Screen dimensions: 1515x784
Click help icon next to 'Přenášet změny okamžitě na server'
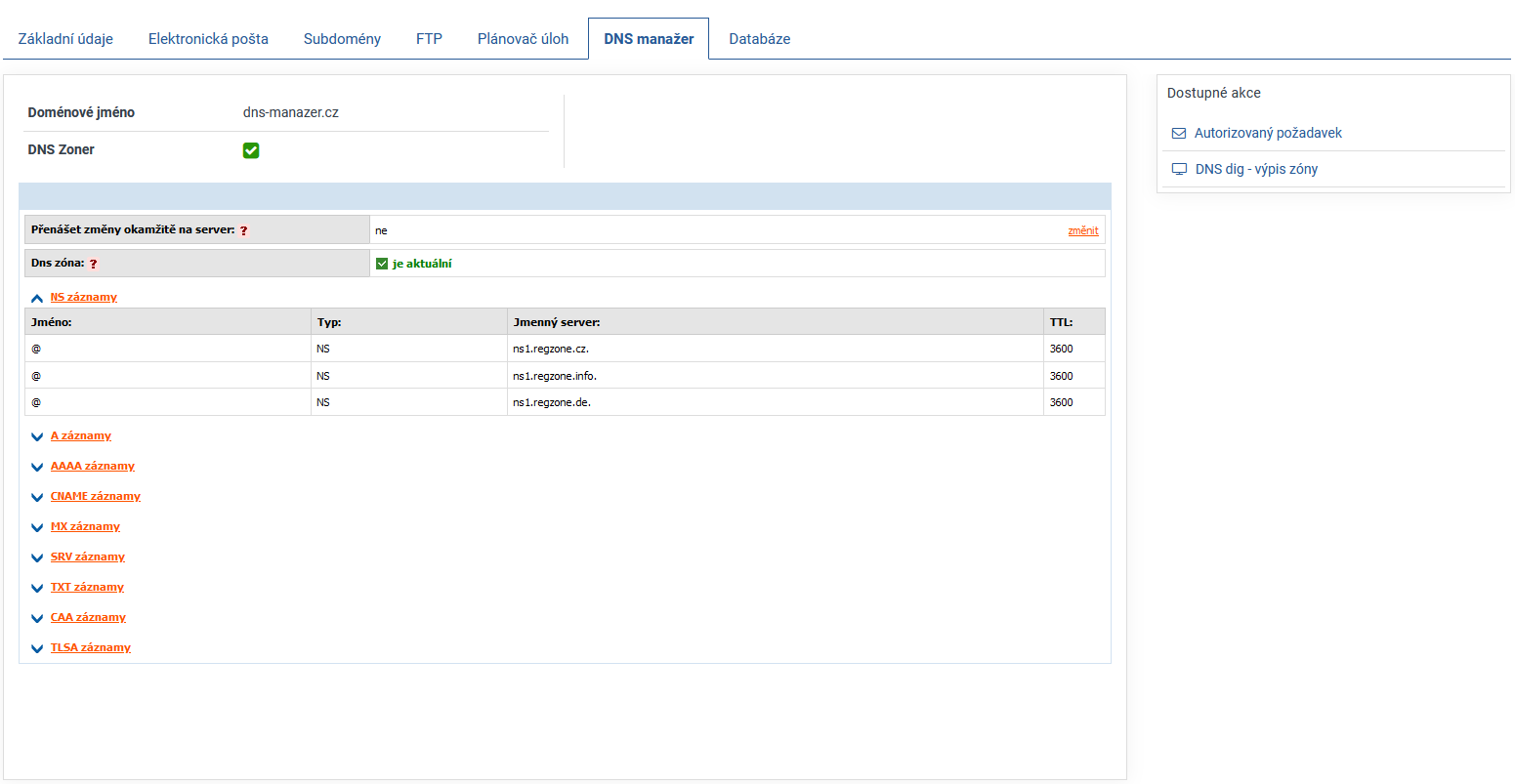pyautogui.click(x=244, y=231)
